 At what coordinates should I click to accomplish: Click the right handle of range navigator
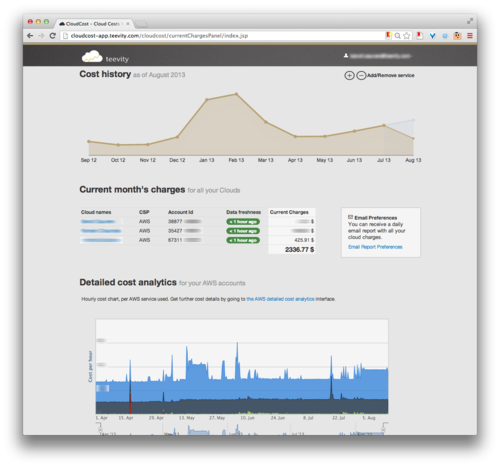(384, 429)
